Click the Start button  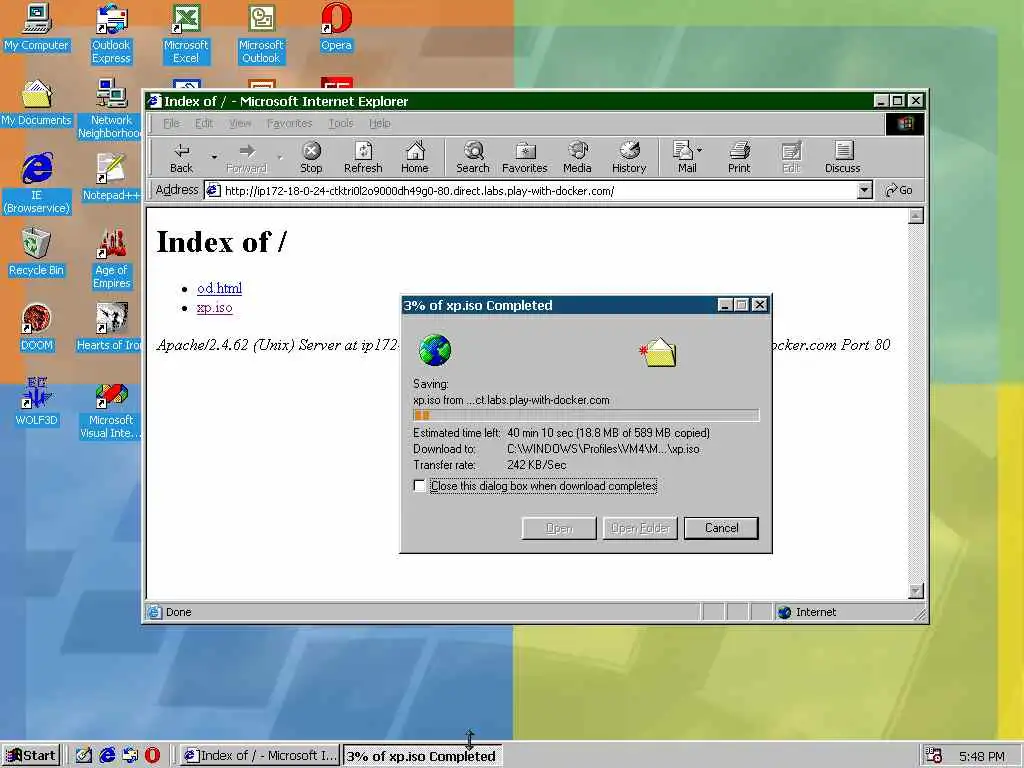click(31, 756)
